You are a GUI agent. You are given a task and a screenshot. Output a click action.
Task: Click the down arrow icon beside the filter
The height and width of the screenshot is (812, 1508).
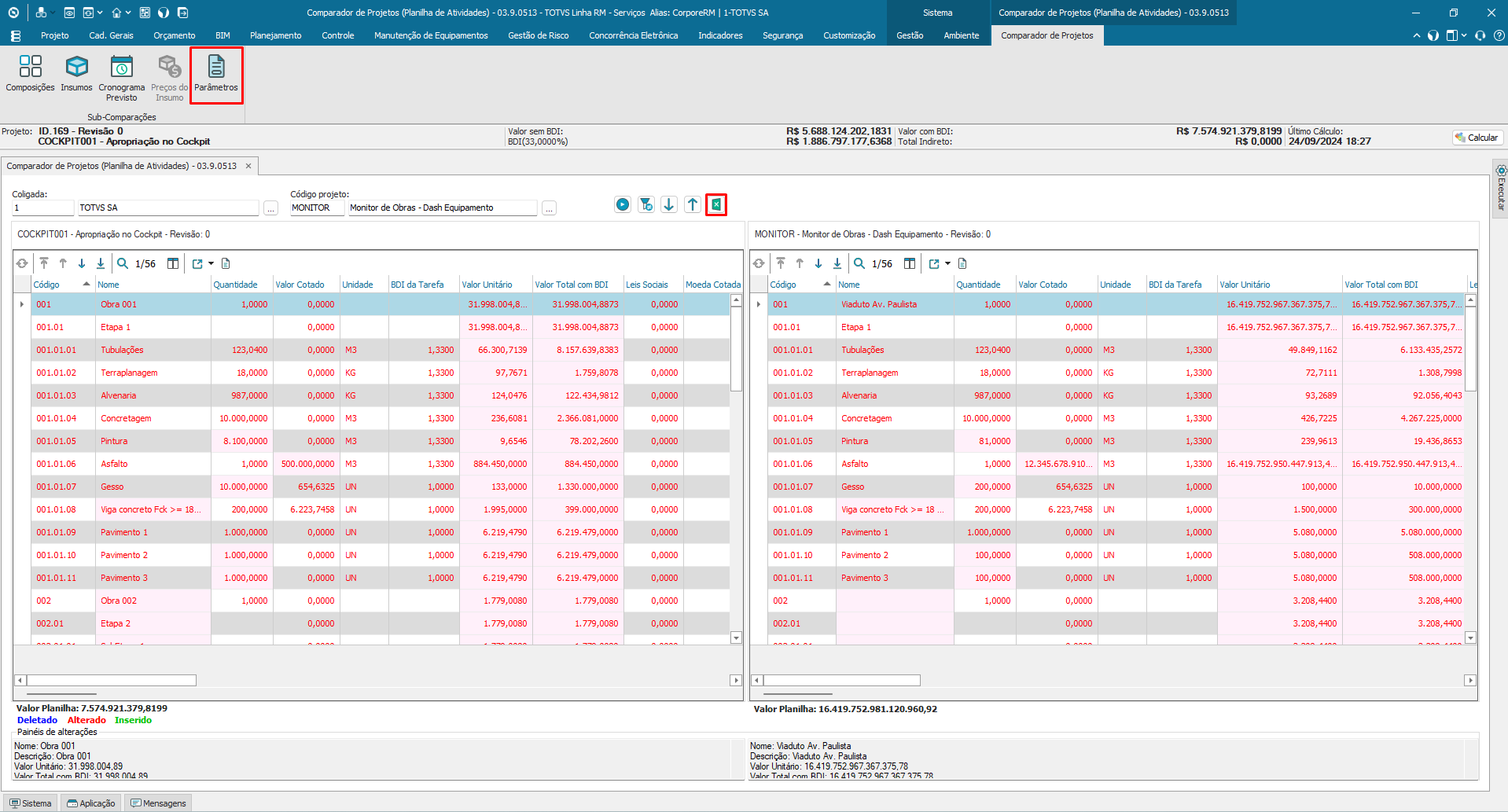(669, 205)
